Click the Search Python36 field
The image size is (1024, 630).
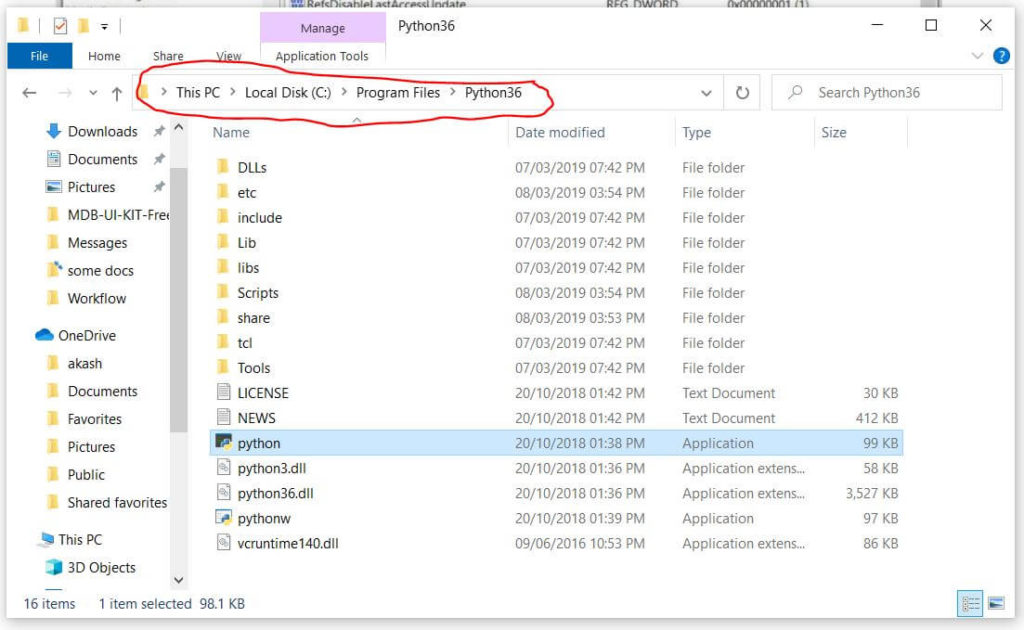coord(886,93)
